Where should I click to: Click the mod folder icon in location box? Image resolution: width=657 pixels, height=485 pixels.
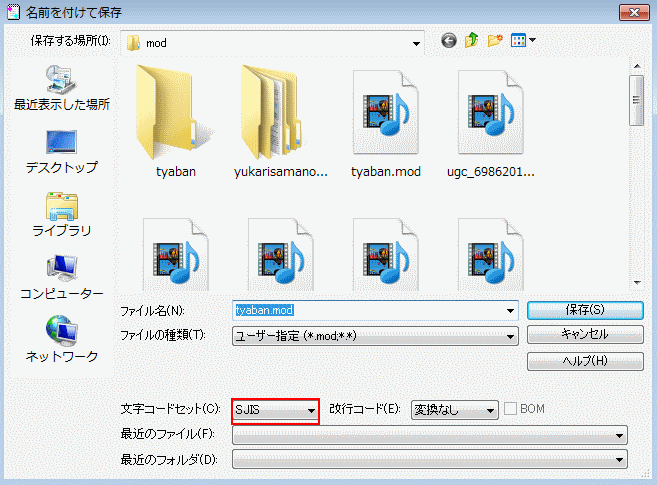[x=133, y=43]
